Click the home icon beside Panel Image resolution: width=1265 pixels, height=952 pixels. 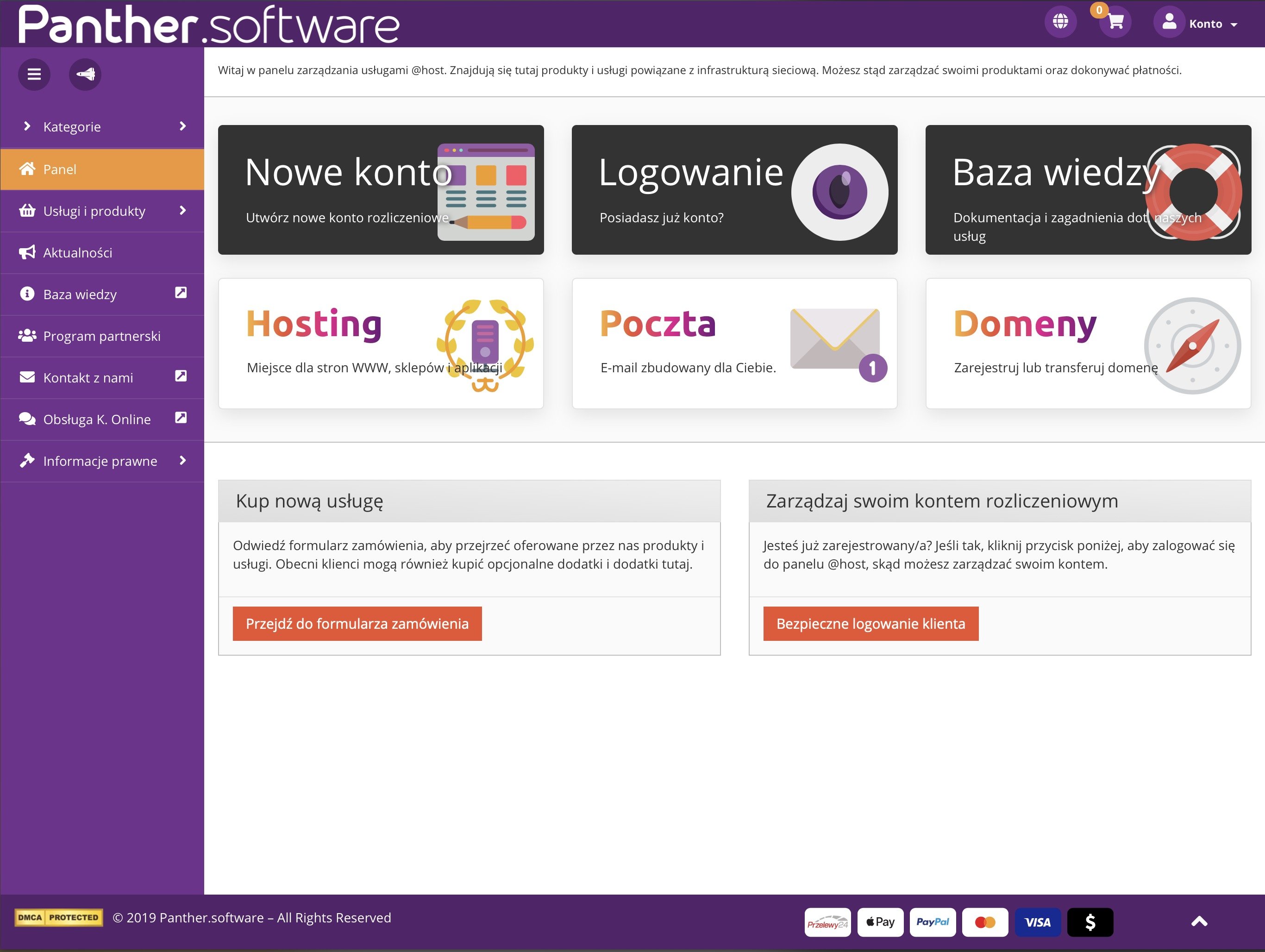27,169
